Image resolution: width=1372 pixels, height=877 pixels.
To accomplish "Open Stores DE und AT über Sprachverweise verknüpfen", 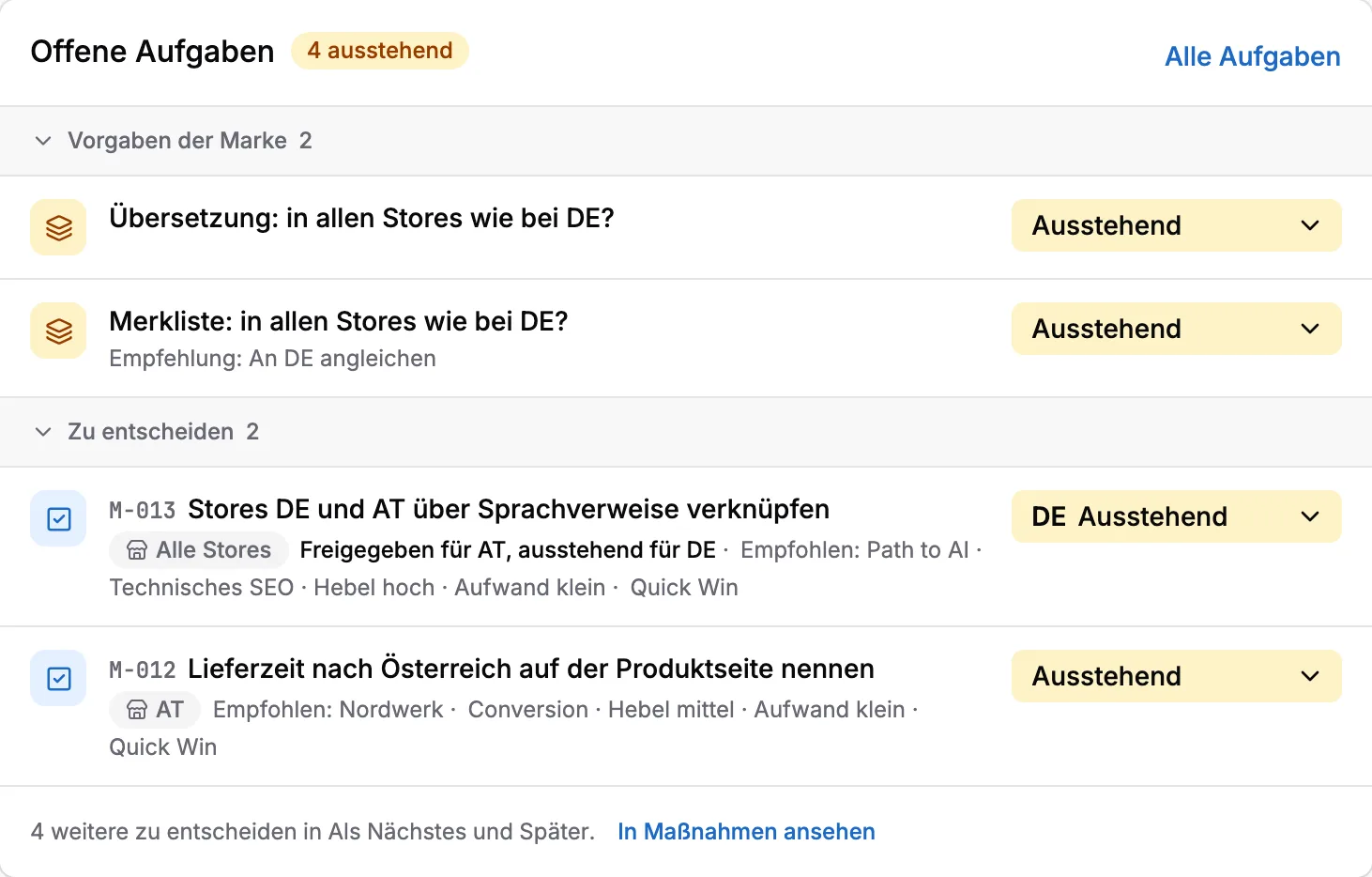I will 509,509.
